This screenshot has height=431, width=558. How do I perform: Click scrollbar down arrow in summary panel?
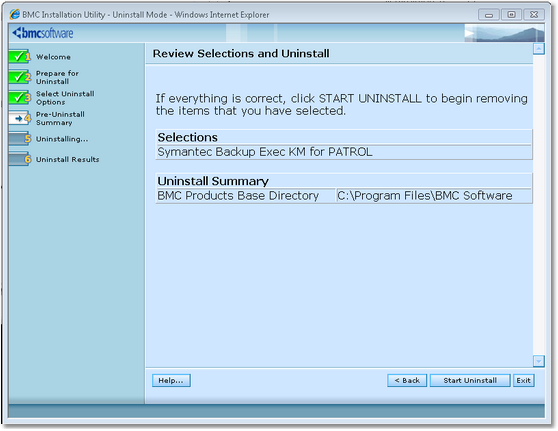[539, 361]
